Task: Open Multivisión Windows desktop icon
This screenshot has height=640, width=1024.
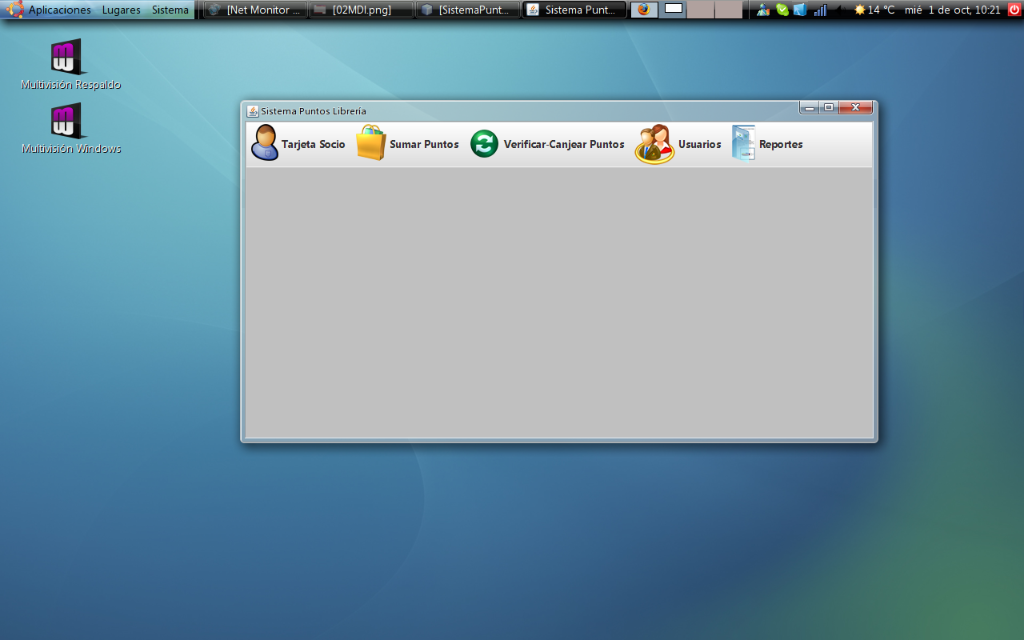Action: click(x=71, y=129)
